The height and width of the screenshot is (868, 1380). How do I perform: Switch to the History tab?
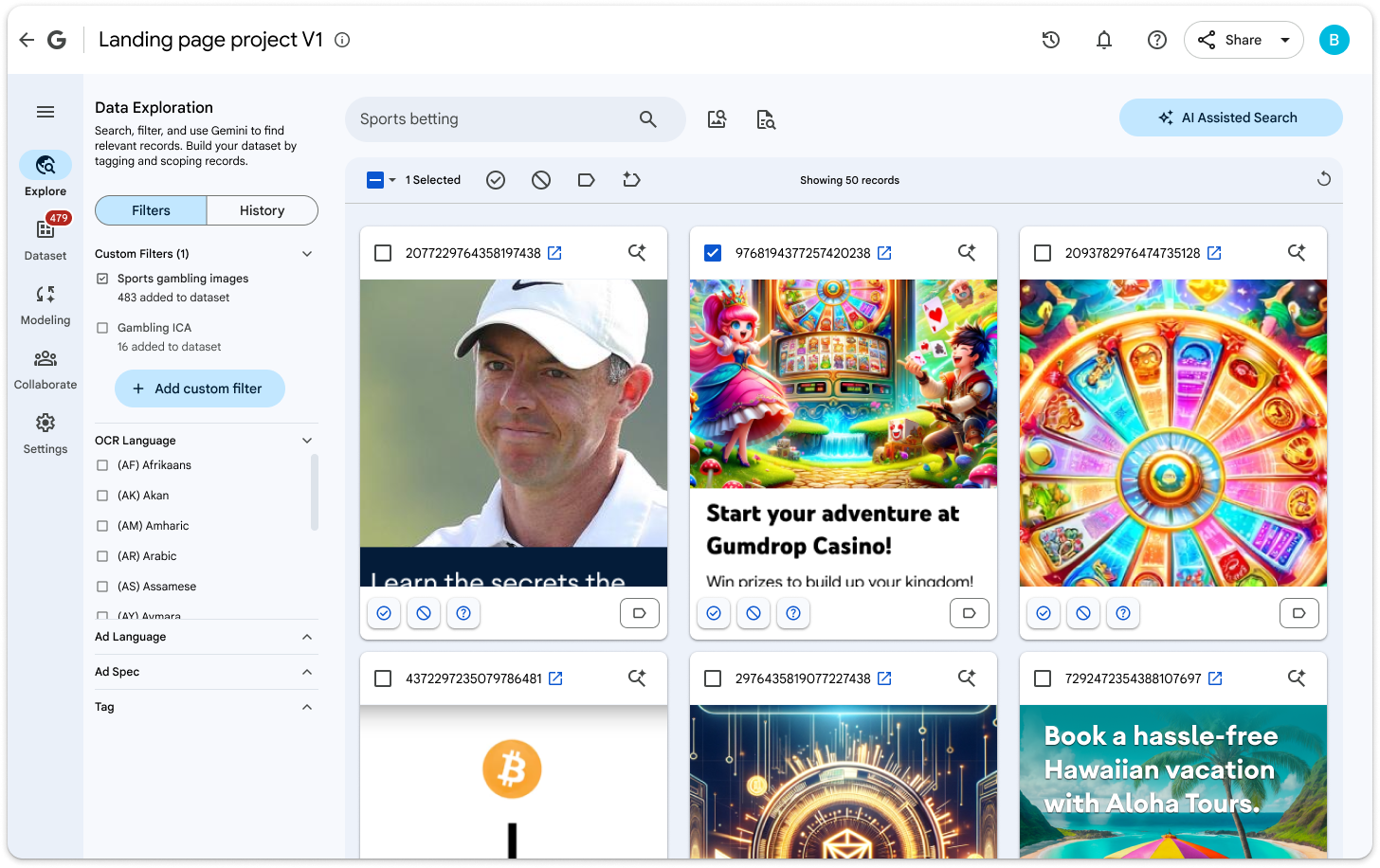point(262,210)
